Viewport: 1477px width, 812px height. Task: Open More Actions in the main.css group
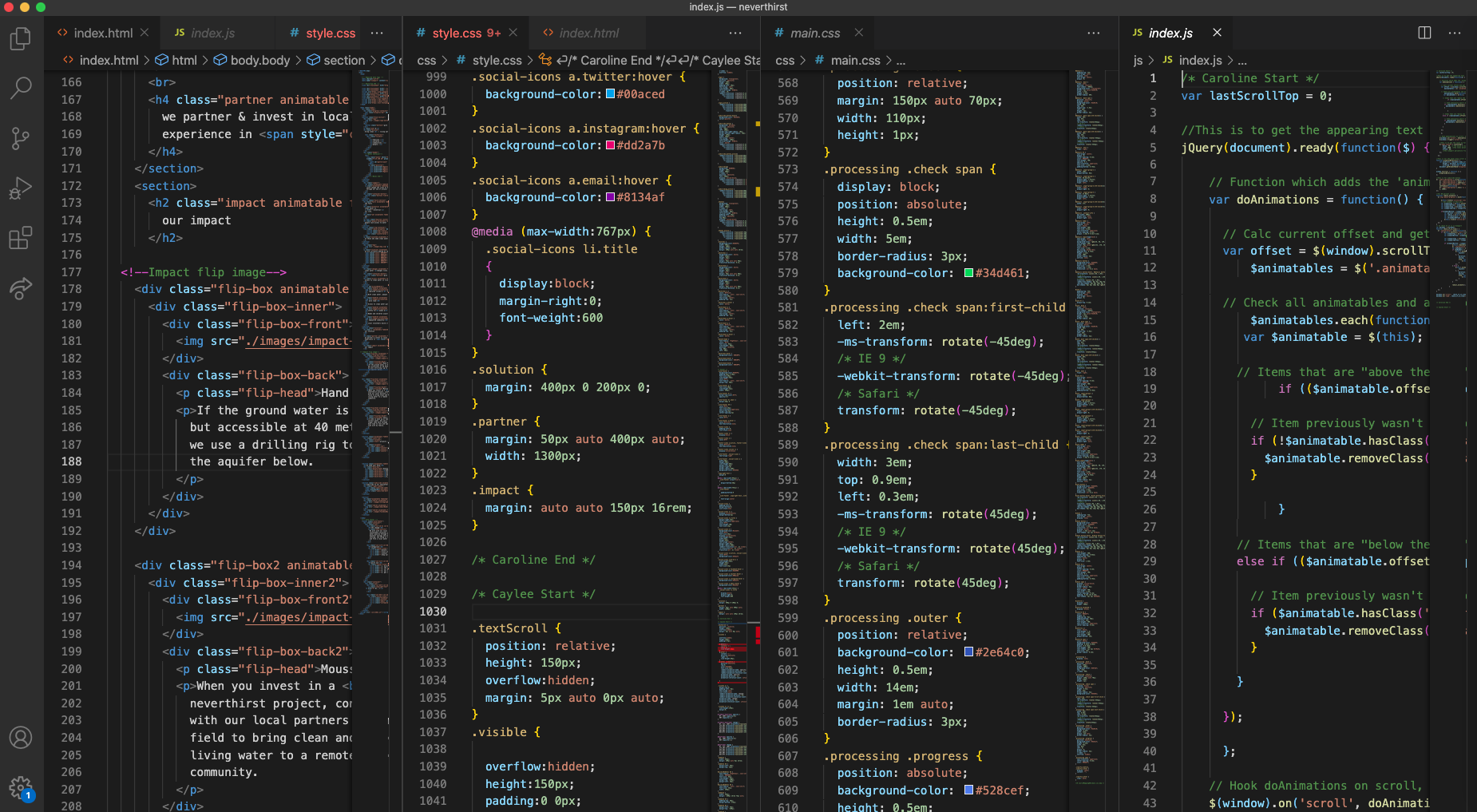click(x=1094, y=33)
